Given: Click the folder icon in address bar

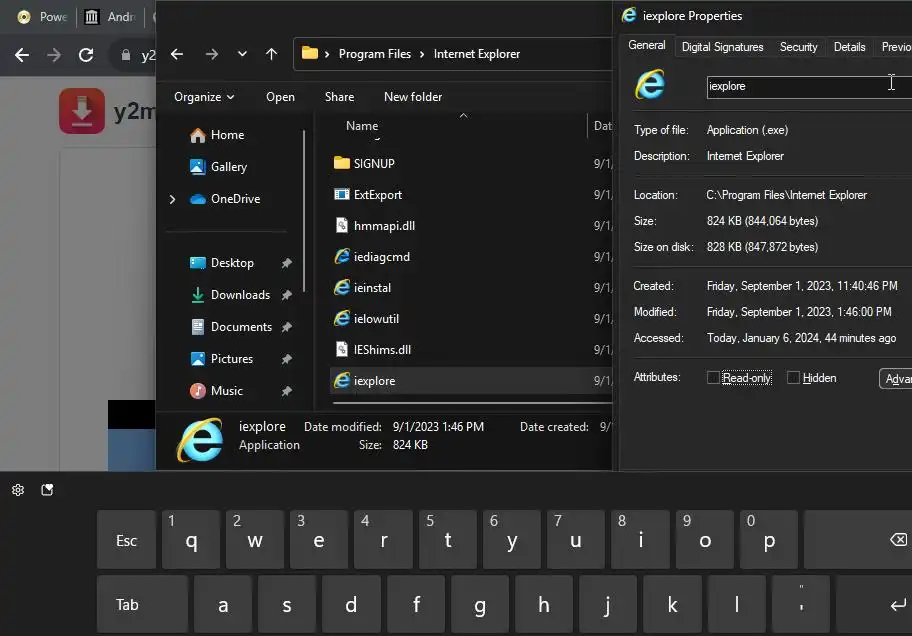Looking at the screenshot, I should 310,54.
